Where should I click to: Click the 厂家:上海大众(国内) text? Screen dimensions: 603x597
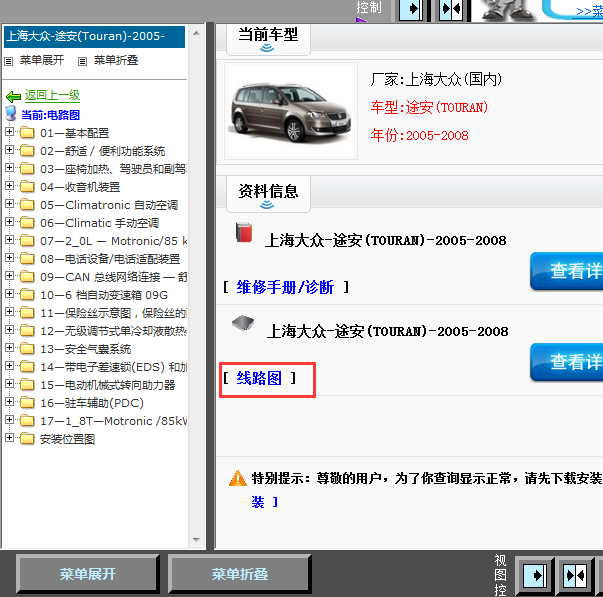pyautogui.click(x=436, y=80)
